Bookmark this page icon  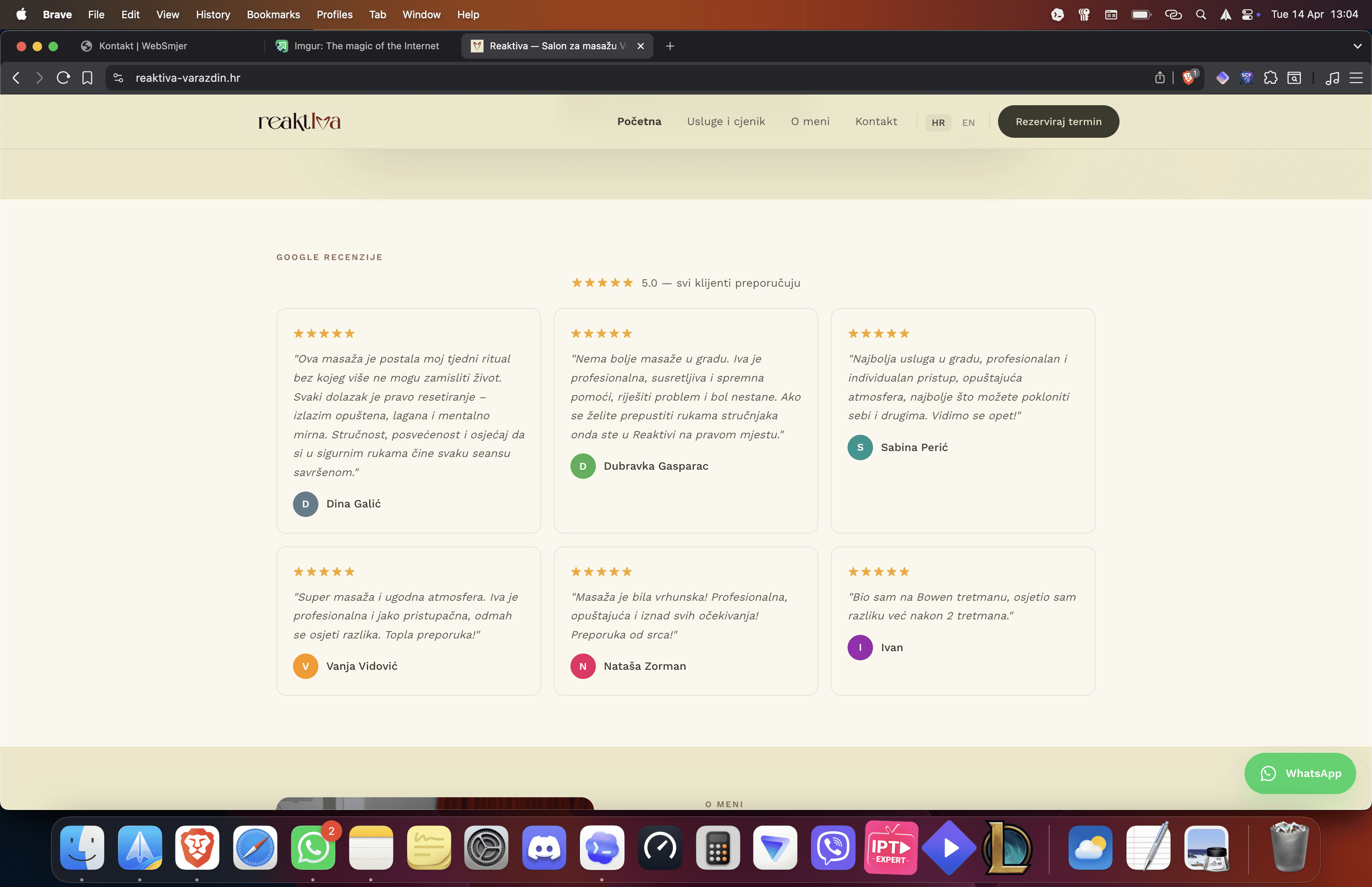(x=87, y=78)
